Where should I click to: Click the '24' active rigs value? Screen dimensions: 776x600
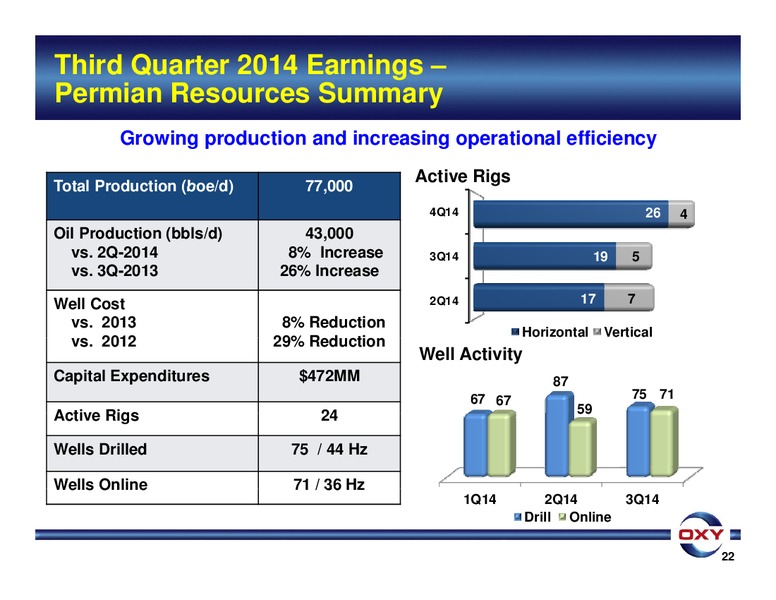pyautogui.click(x=329, y=415)
